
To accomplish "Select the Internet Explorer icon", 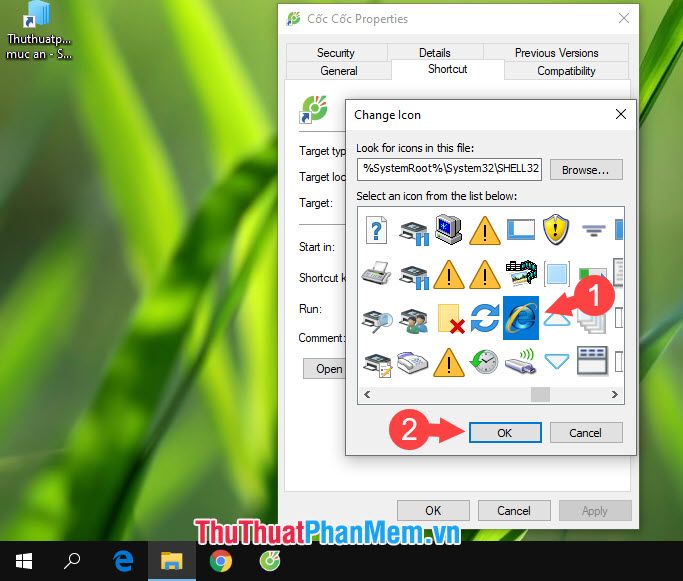I will pos(521,318).
